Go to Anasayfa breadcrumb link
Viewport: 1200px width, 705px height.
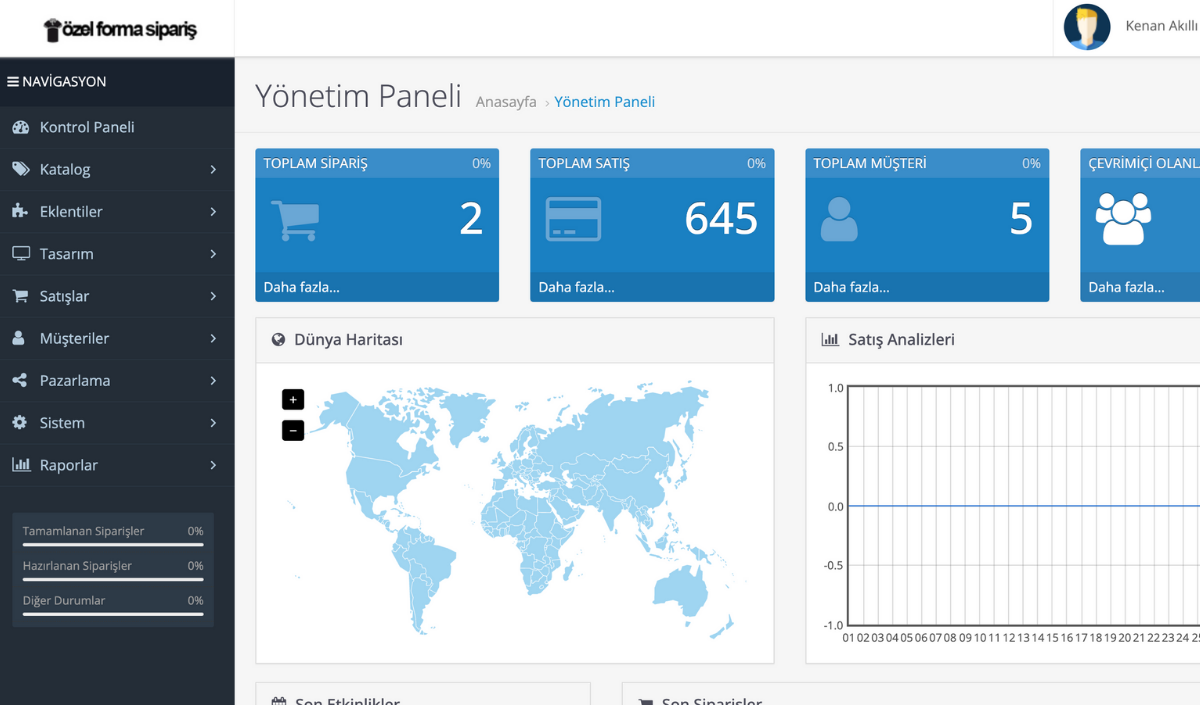tap(506, 102)
